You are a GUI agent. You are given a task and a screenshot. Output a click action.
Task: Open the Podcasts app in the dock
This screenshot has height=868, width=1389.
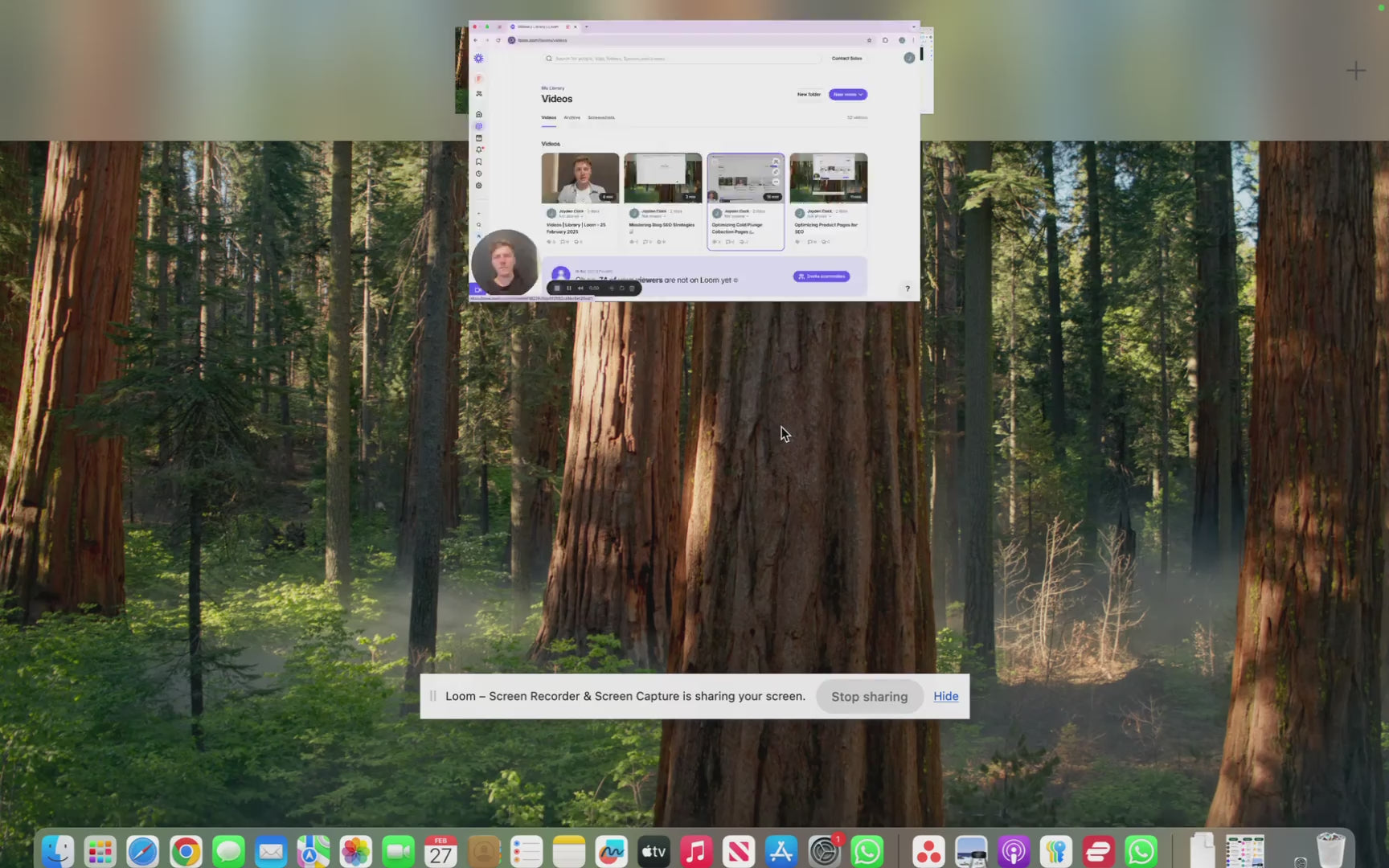1014,851
